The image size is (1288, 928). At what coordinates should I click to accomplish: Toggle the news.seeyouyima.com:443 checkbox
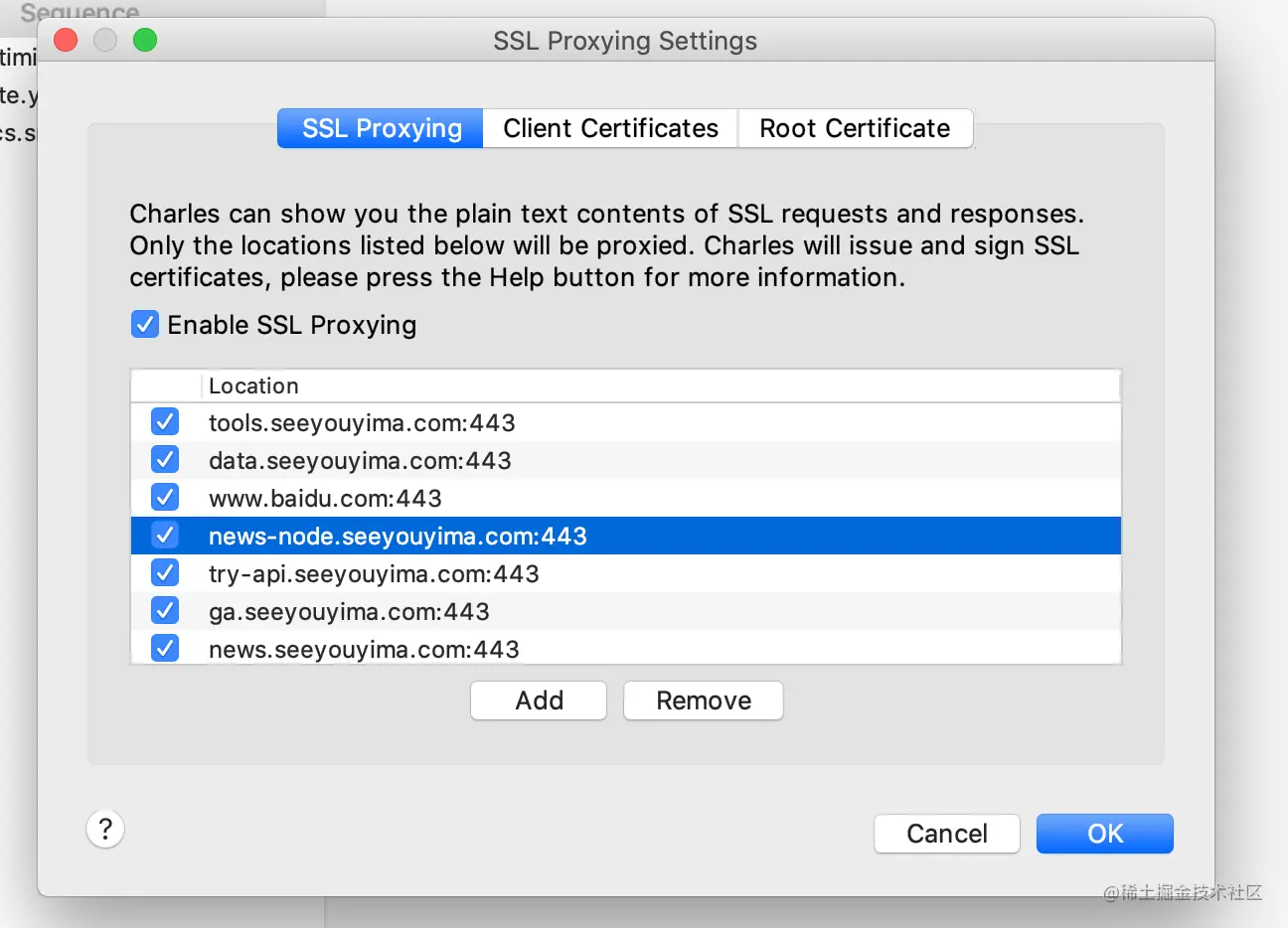click(165, 648)
